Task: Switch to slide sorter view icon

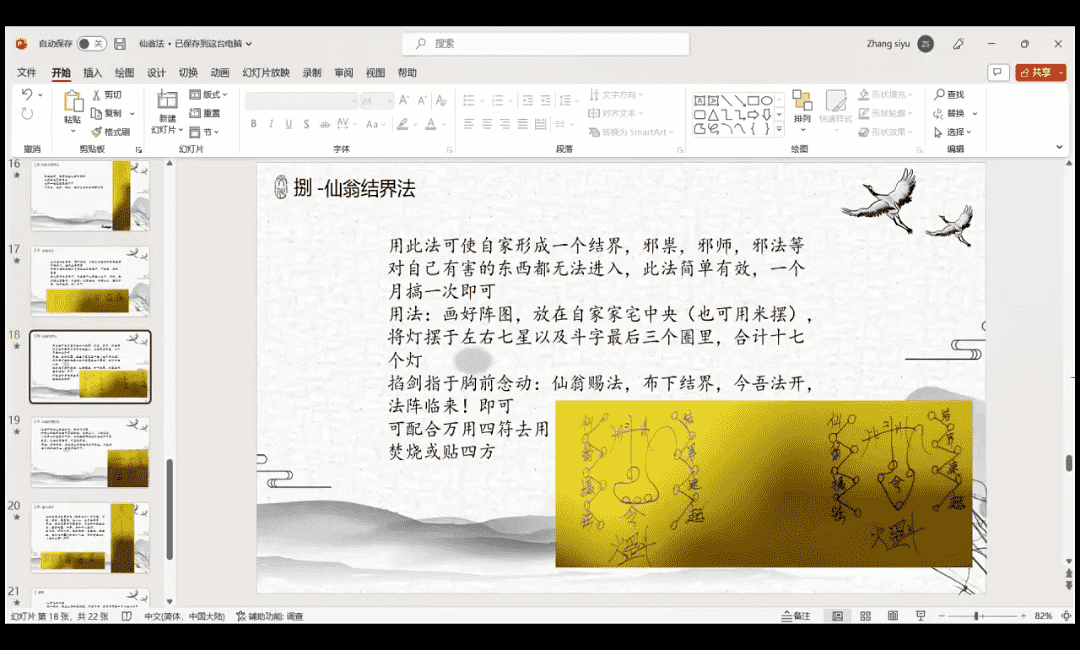Action: (865, 616)
